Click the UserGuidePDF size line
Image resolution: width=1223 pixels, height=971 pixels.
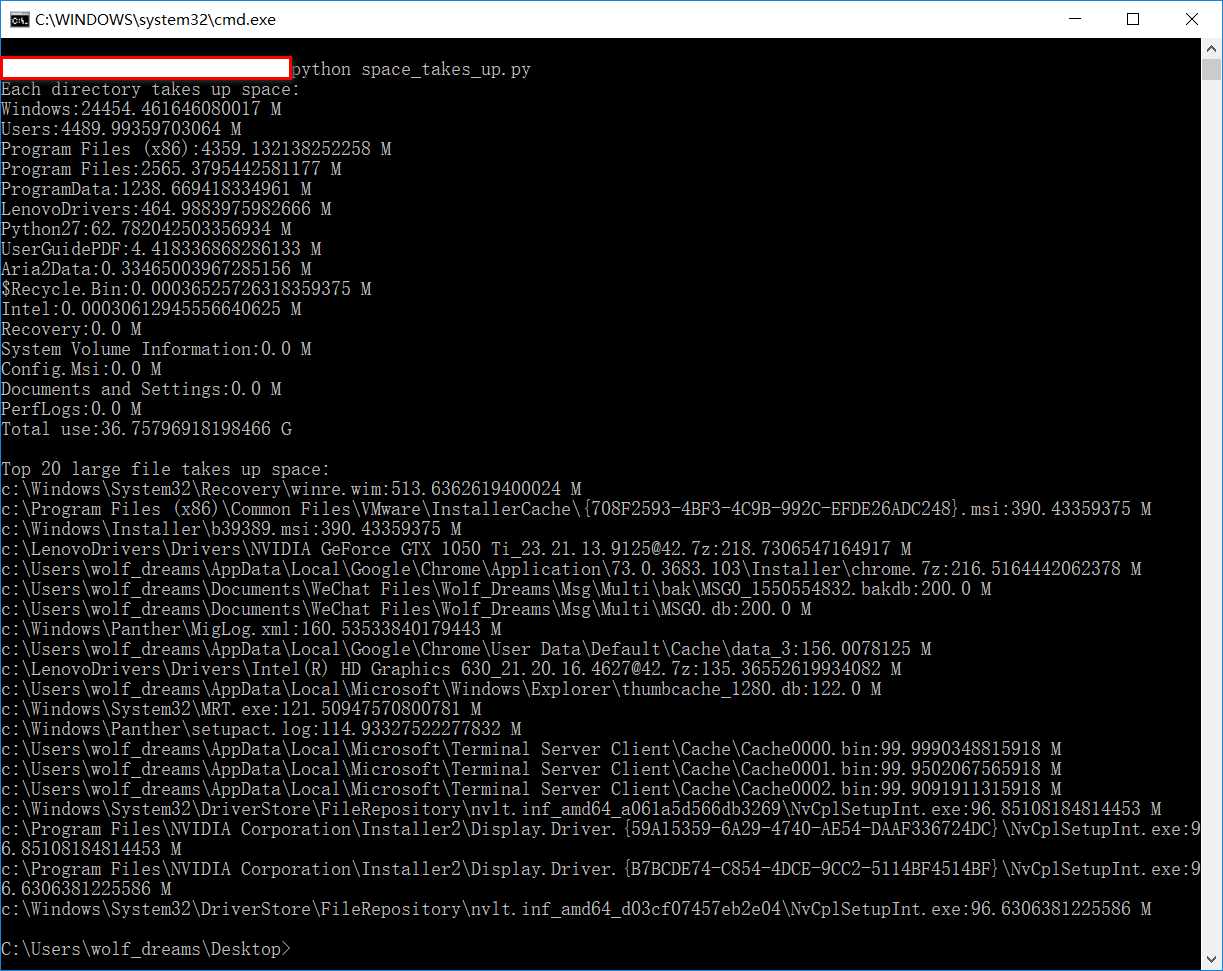pyautogui.click(x=161, y=249)
